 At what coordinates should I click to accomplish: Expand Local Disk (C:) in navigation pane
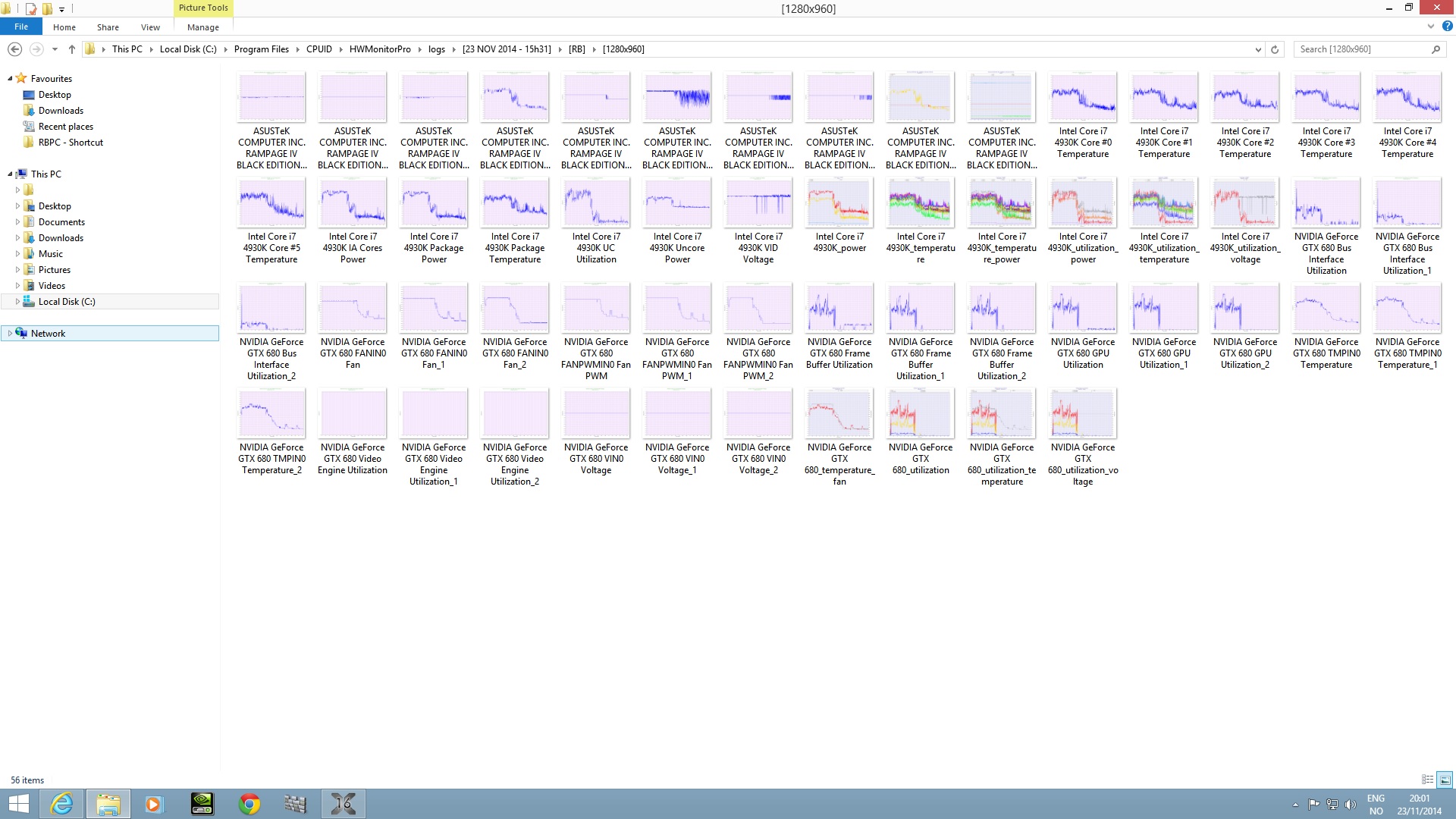[x=17, y=302]
